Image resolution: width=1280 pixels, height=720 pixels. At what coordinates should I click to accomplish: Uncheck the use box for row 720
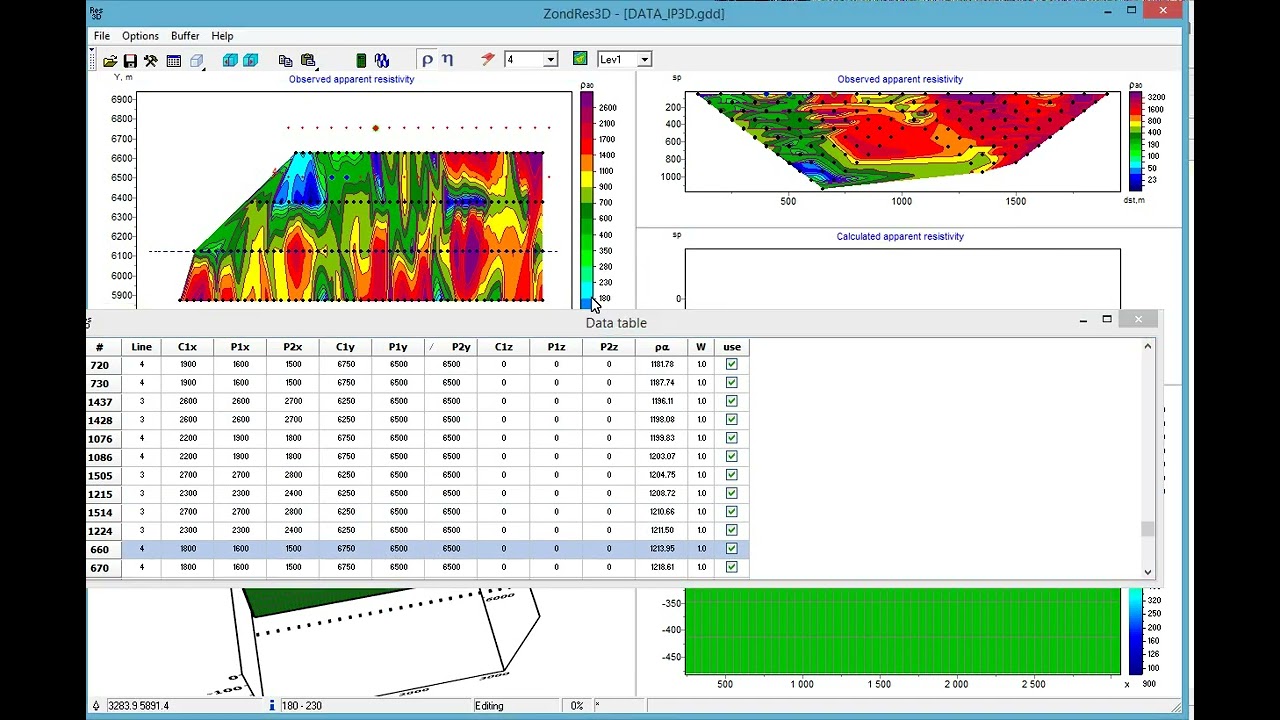pyautogui.click(x=732, y=364)
